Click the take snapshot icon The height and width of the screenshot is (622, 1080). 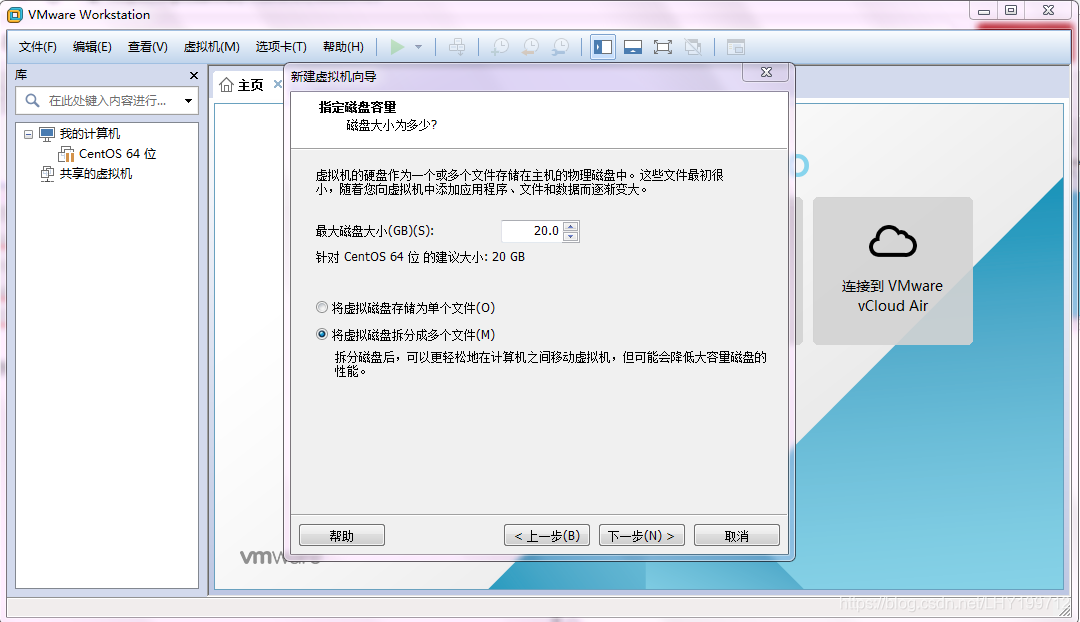(x=500, y=47)
